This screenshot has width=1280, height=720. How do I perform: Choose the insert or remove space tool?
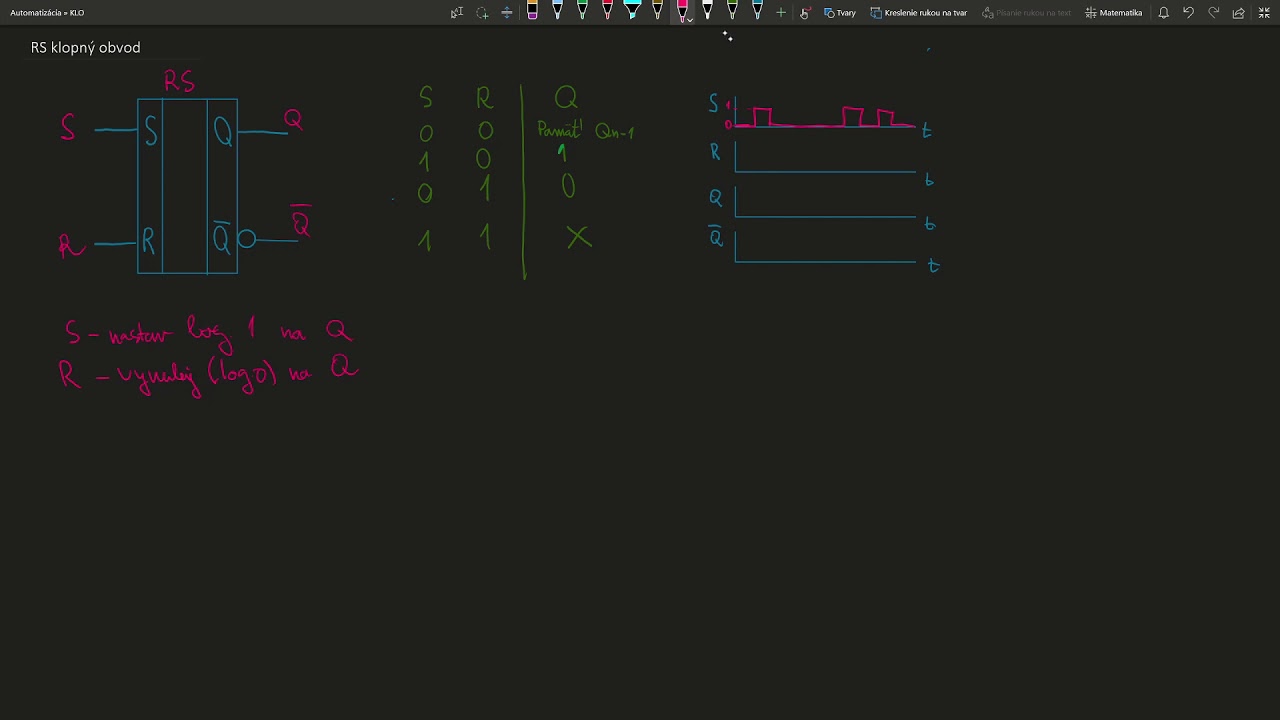pyautogui.click(x=507, y=13)
